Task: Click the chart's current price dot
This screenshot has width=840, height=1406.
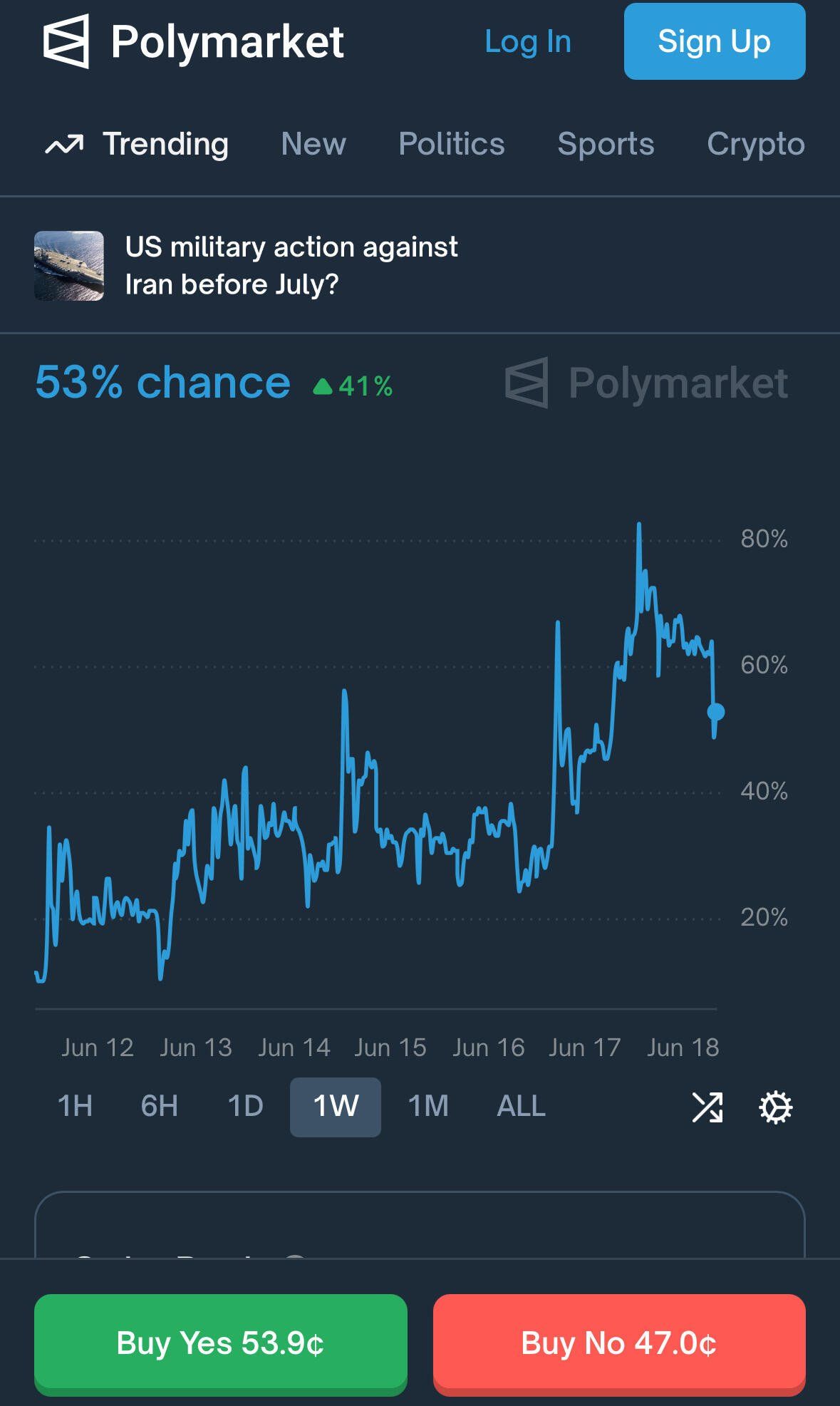Action: (x=716, y=711)
